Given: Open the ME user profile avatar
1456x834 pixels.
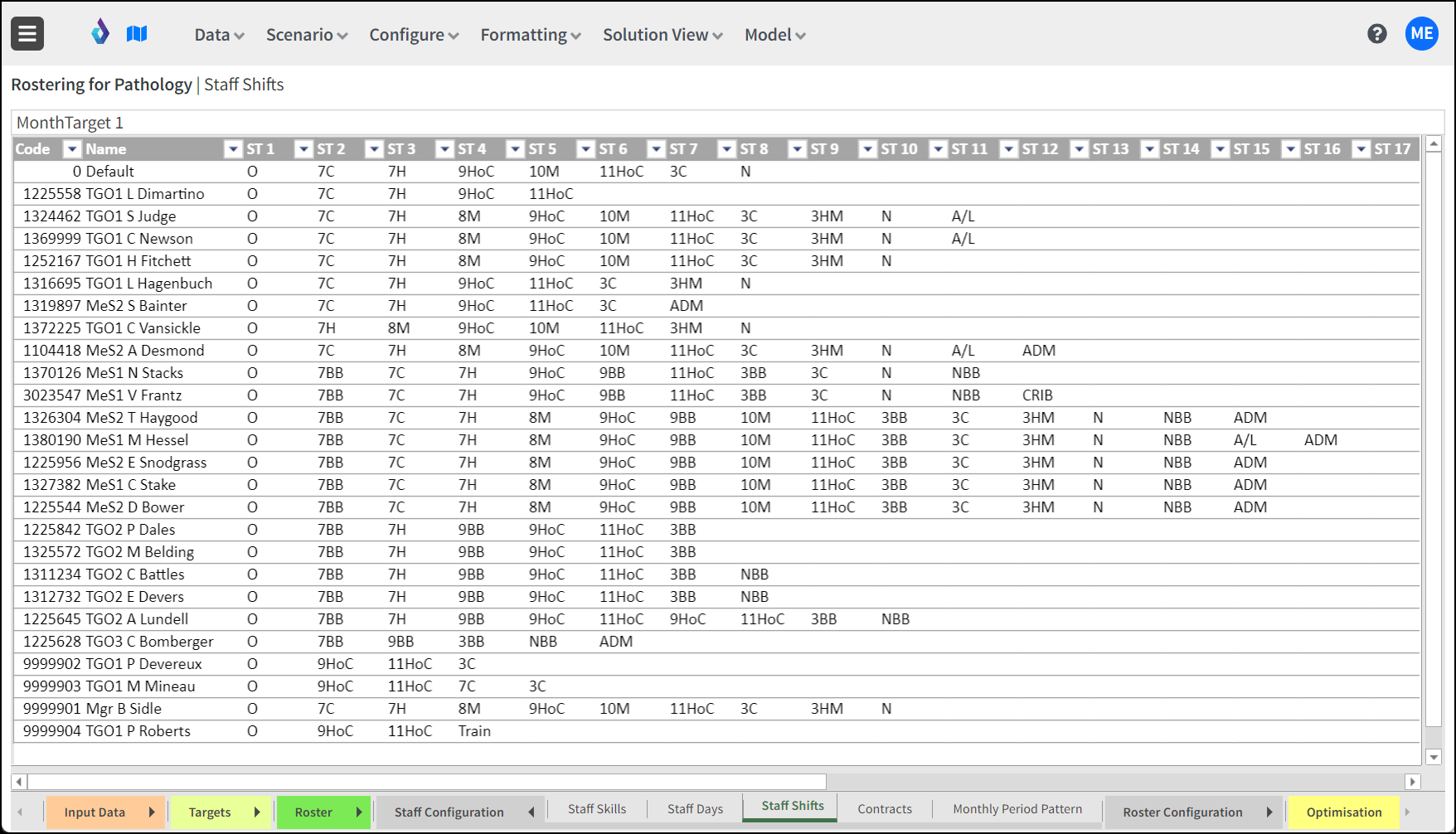Looking at the screenshot, I should (x=1422, y=33).
